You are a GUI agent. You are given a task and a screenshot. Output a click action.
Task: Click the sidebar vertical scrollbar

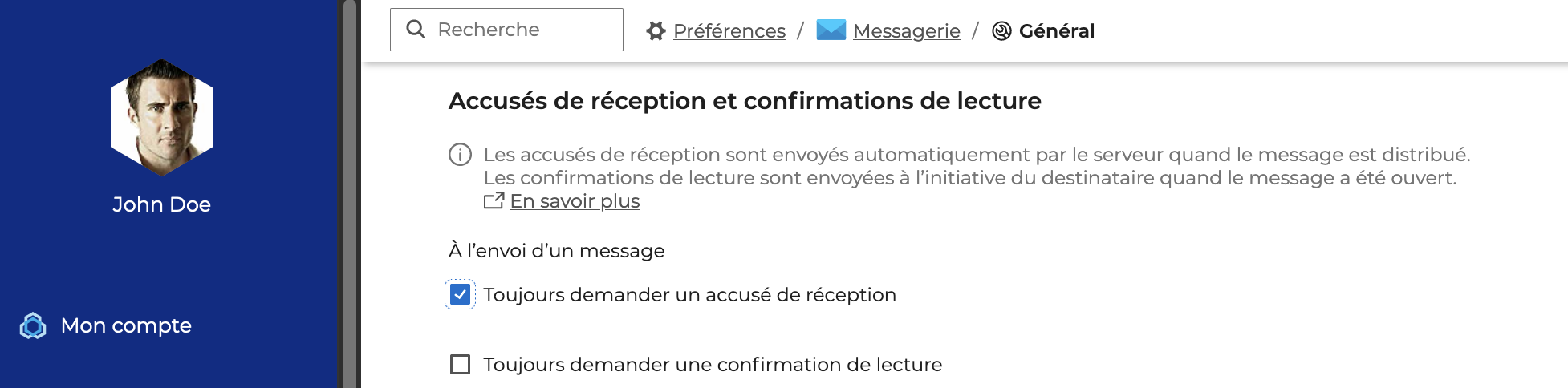(x=350, y=192)
